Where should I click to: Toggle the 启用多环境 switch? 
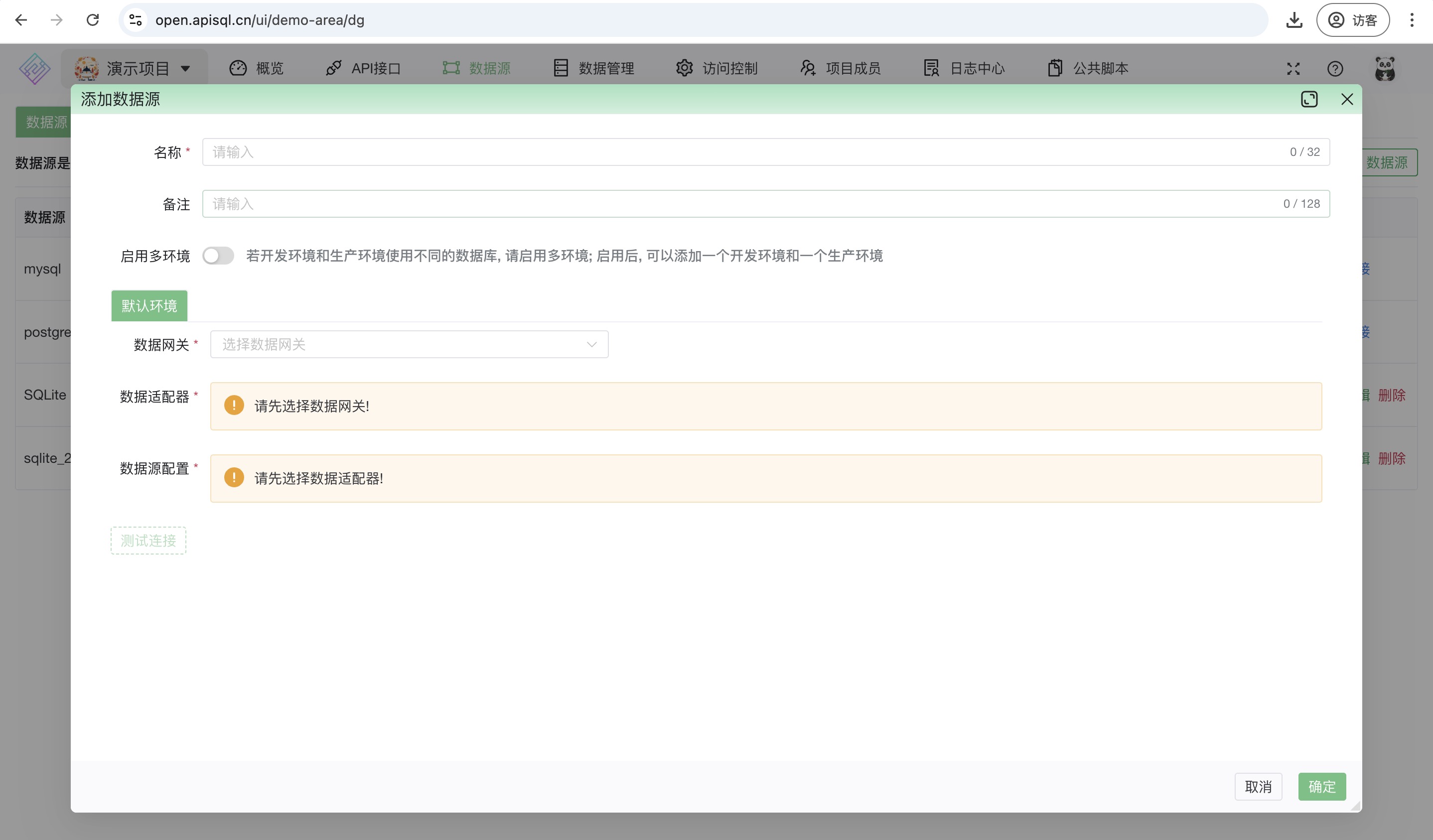pyautogui.click(x=218, y=256)
